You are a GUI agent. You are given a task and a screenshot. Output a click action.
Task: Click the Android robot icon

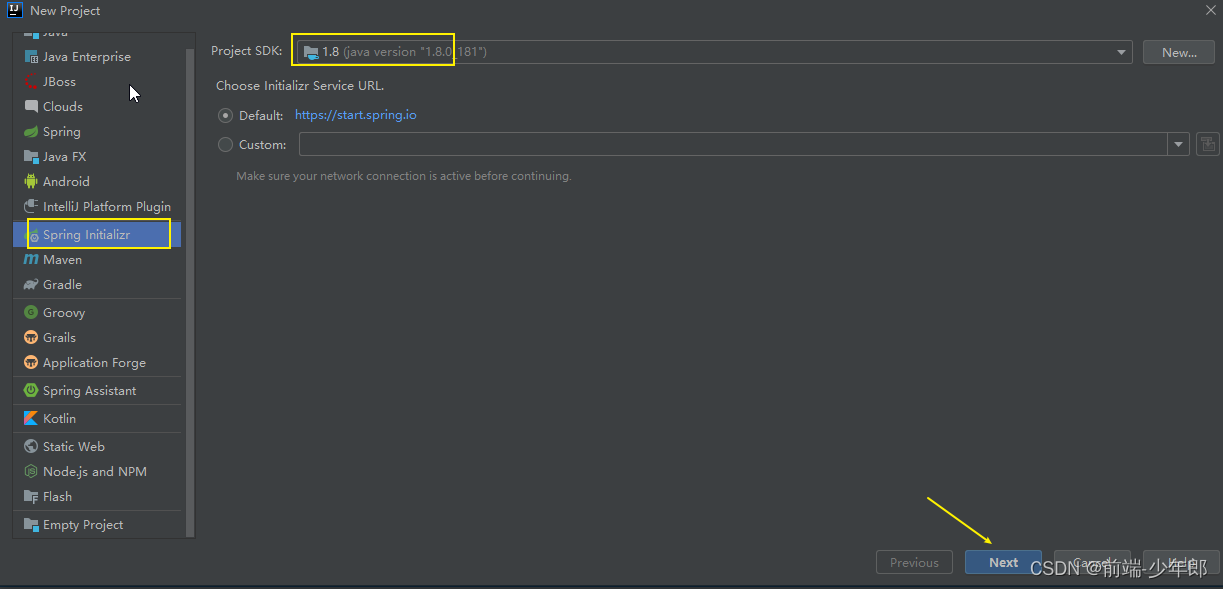31,182
